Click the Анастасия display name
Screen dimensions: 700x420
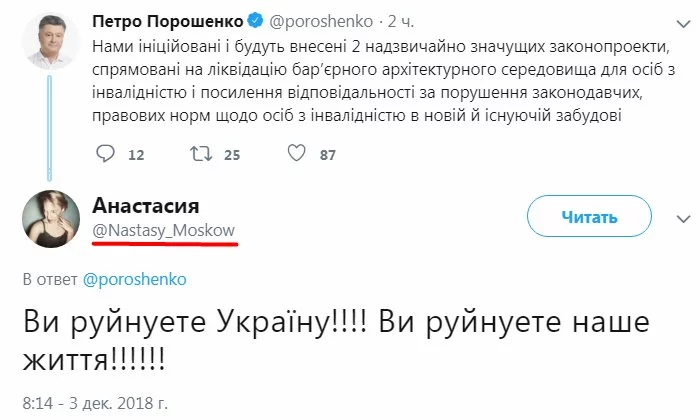146,205
